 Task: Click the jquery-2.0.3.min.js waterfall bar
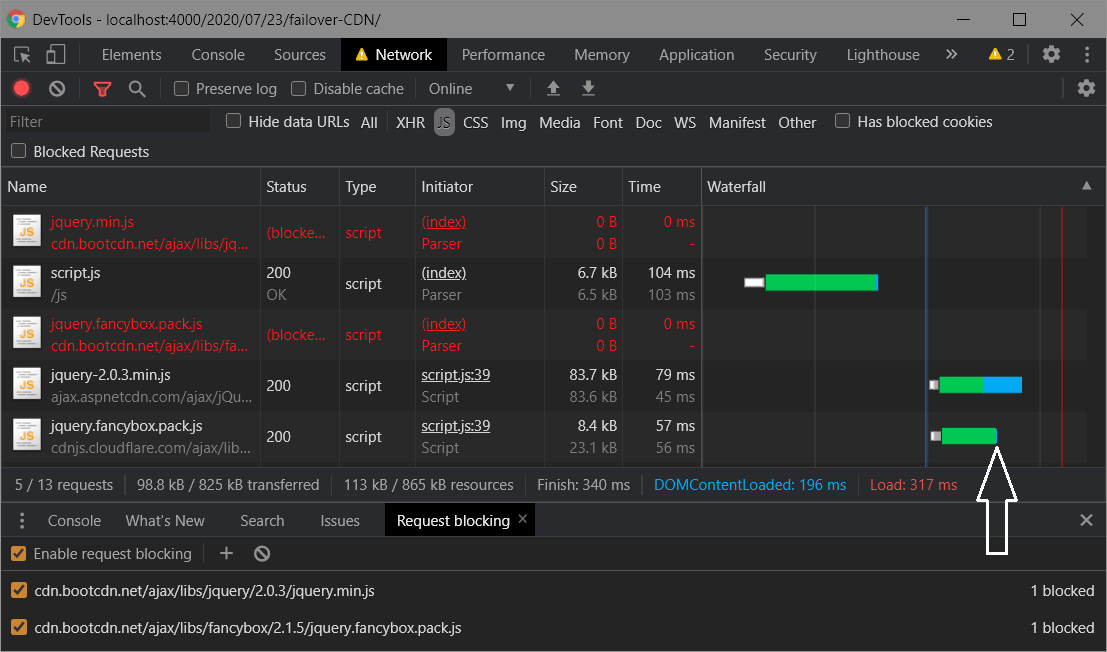[976, 385]
